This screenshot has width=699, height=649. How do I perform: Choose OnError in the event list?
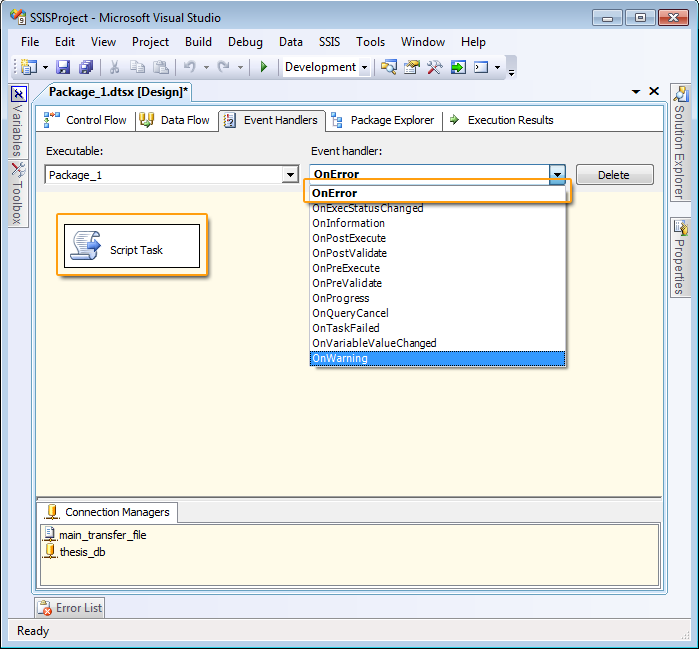point(437,193)
